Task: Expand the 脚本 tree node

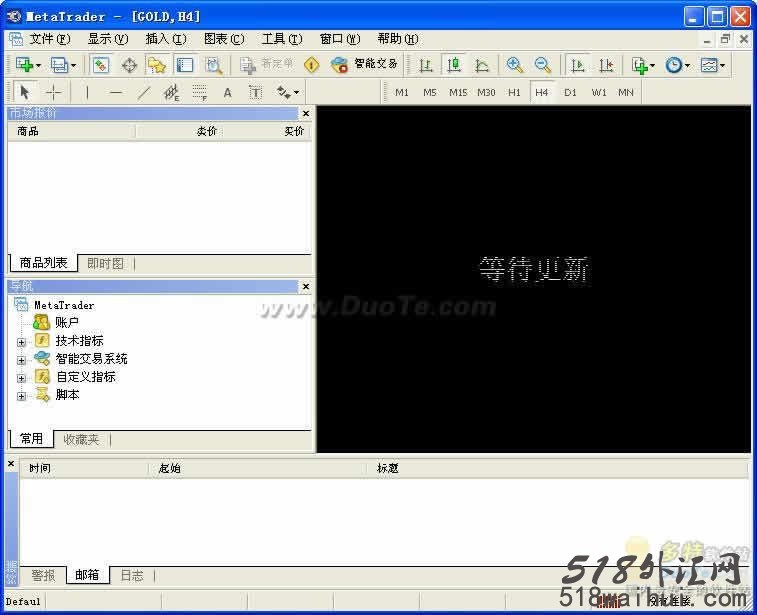Action: pos(21,396)
